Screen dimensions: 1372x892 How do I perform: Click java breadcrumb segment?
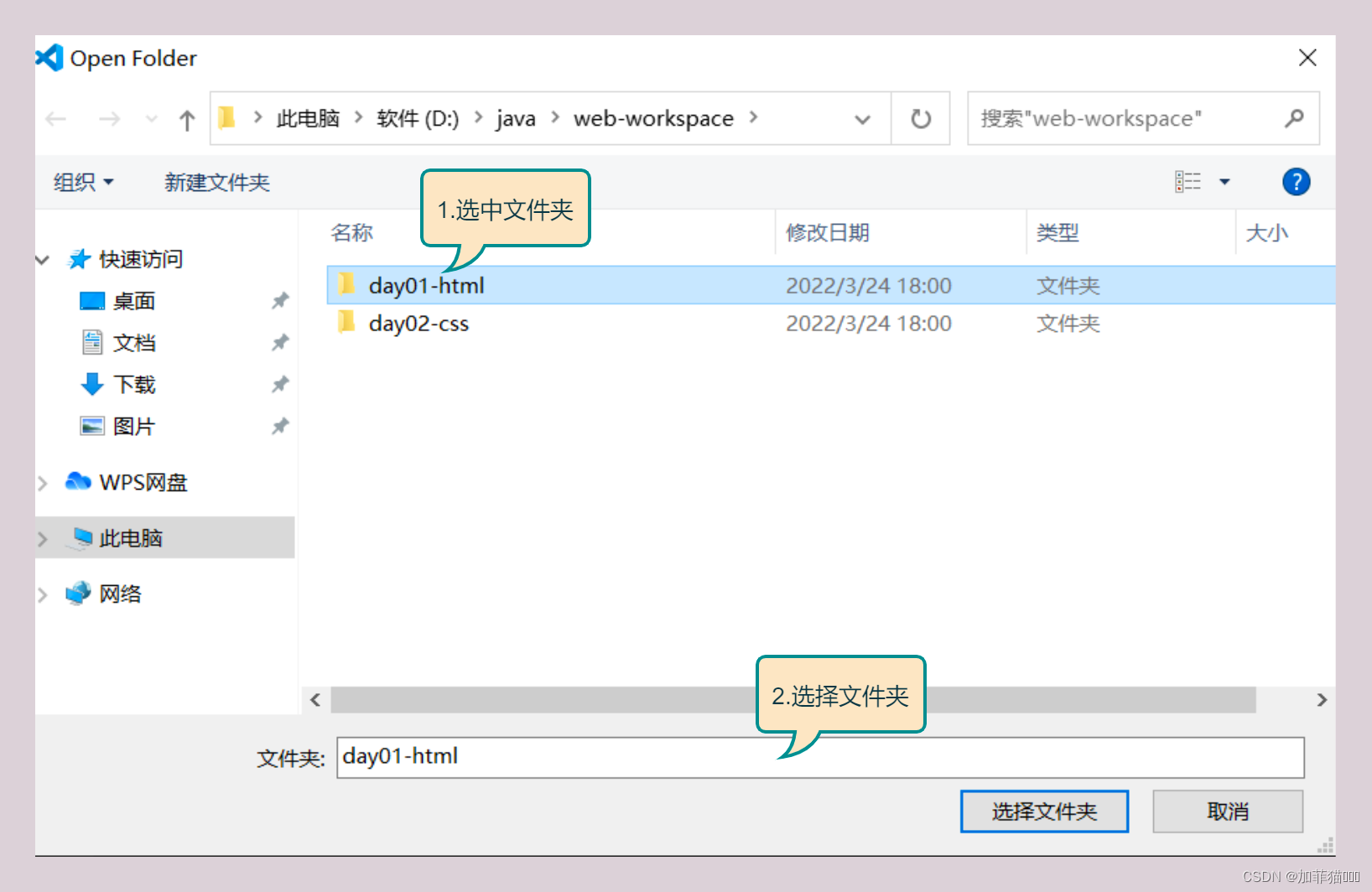pyautogui.click(x=516, y=118)
